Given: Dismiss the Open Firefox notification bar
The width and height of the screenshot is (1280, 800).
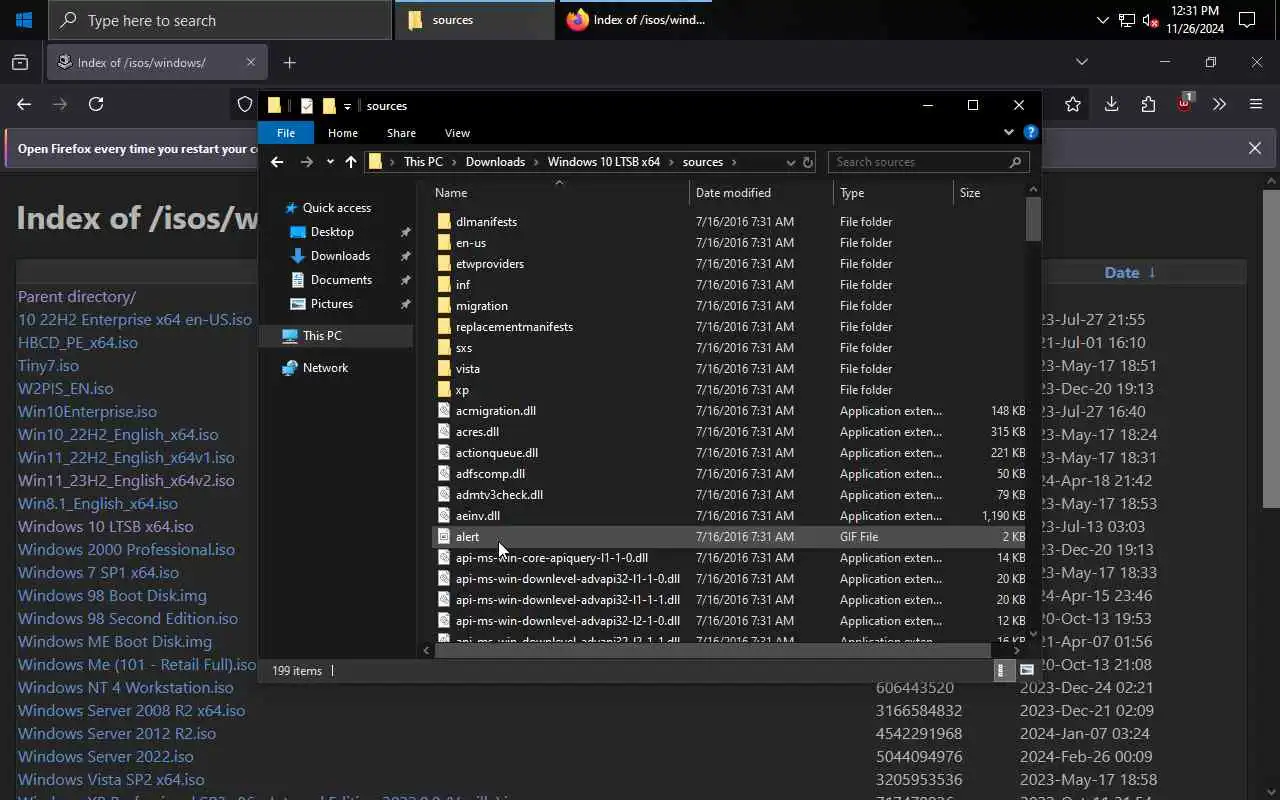Looking at the screenshot, I should (x=1255, y=148).
